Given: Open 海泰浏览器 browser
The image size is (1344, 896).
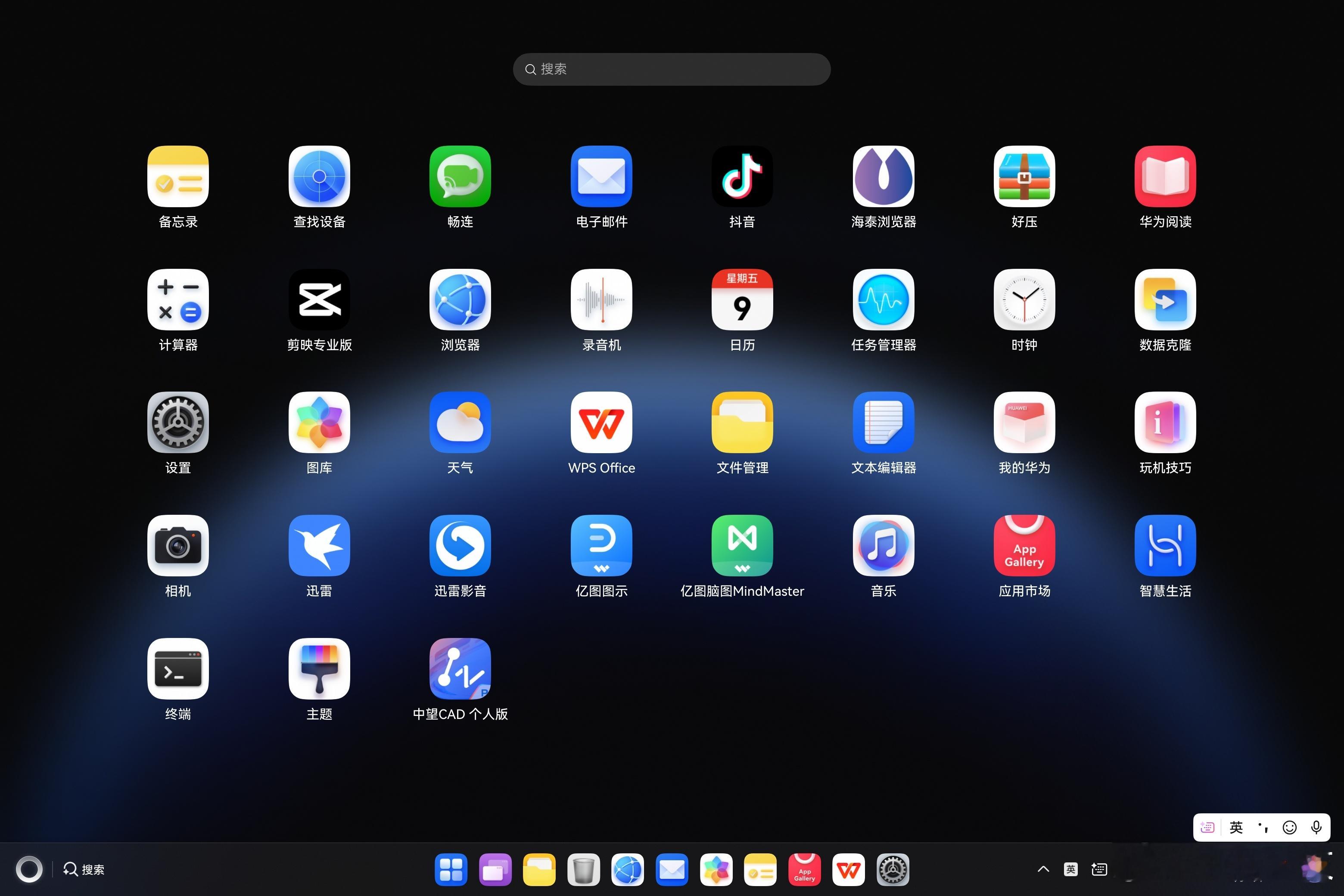Looking at the screenshot, I should click(884, 177).
